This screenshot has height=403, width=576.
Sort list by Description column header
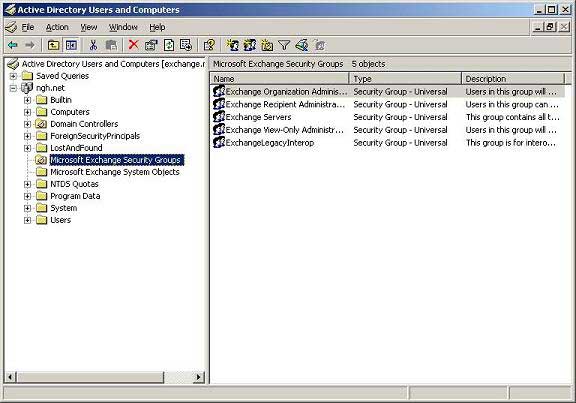(x=513, y=79)
